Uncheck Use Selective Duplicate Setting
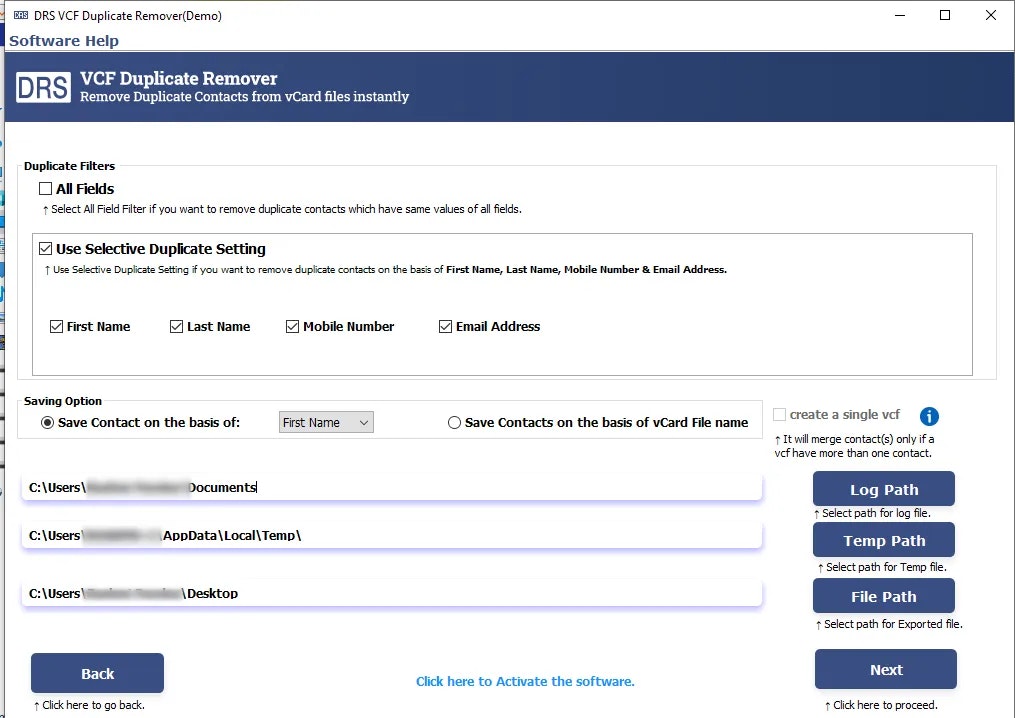 pos(45,249)
